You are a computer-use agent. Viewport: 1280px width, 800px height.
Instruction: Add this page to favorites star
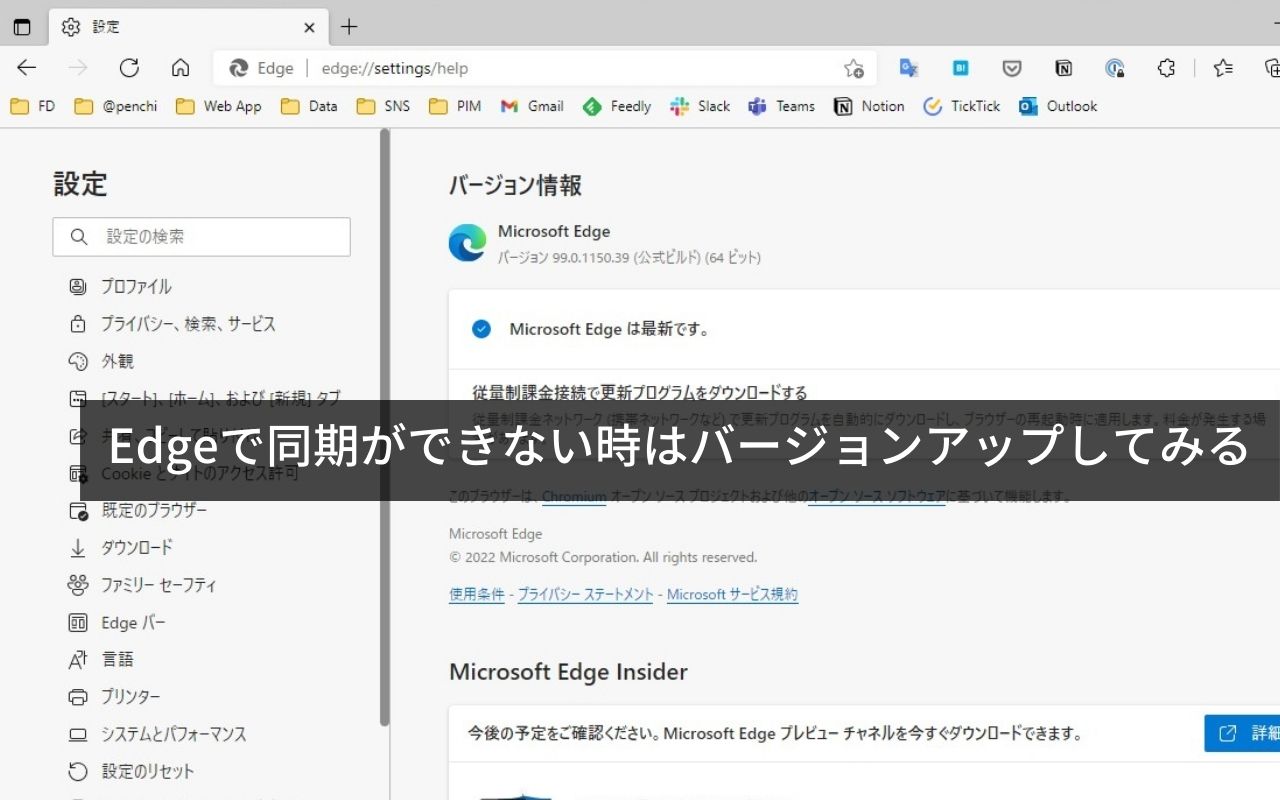coord(853,68)
